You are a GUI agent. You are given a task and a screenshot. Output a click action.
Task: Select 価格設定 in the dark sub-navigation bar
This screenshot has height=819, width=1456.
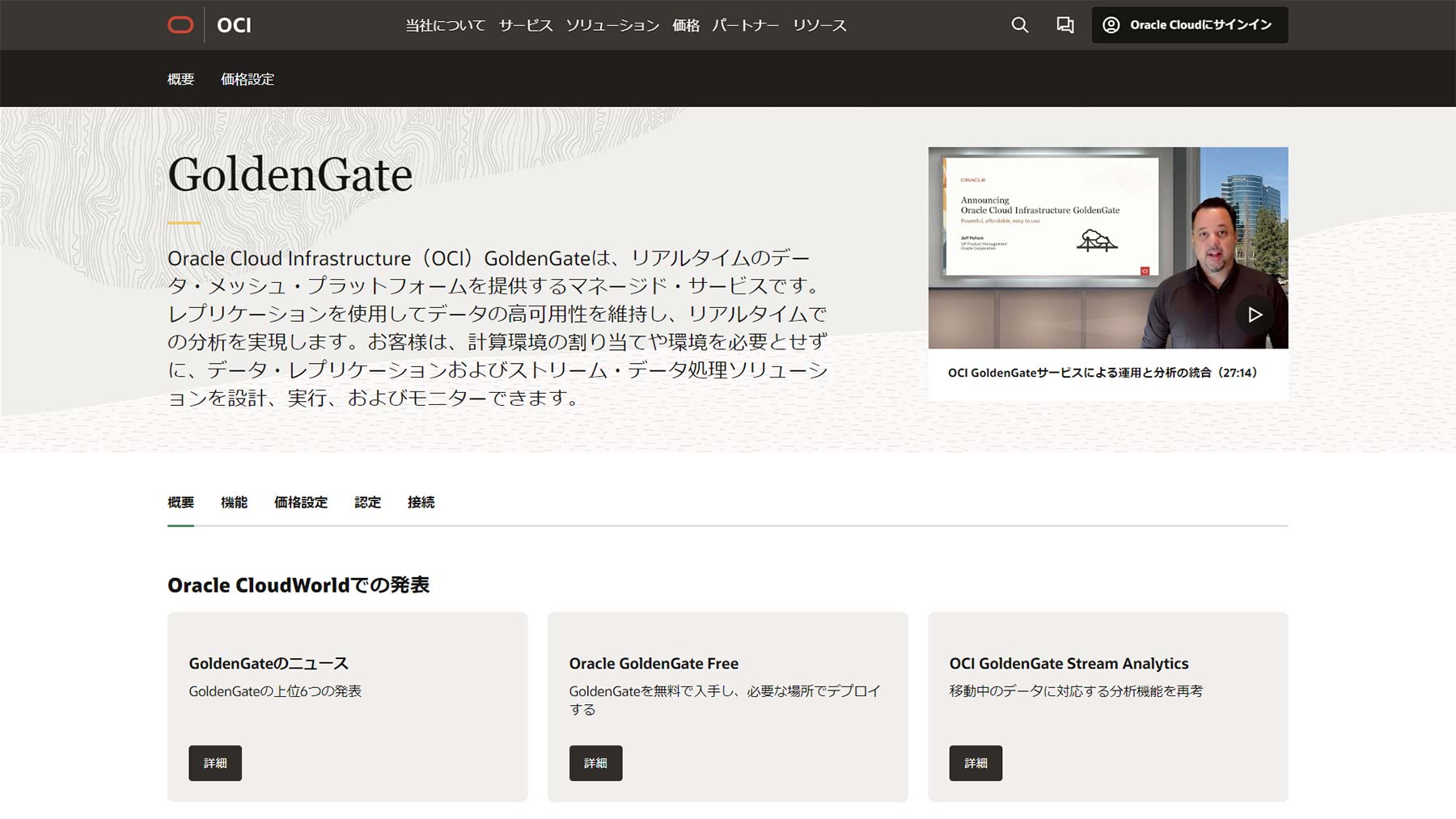248,79
